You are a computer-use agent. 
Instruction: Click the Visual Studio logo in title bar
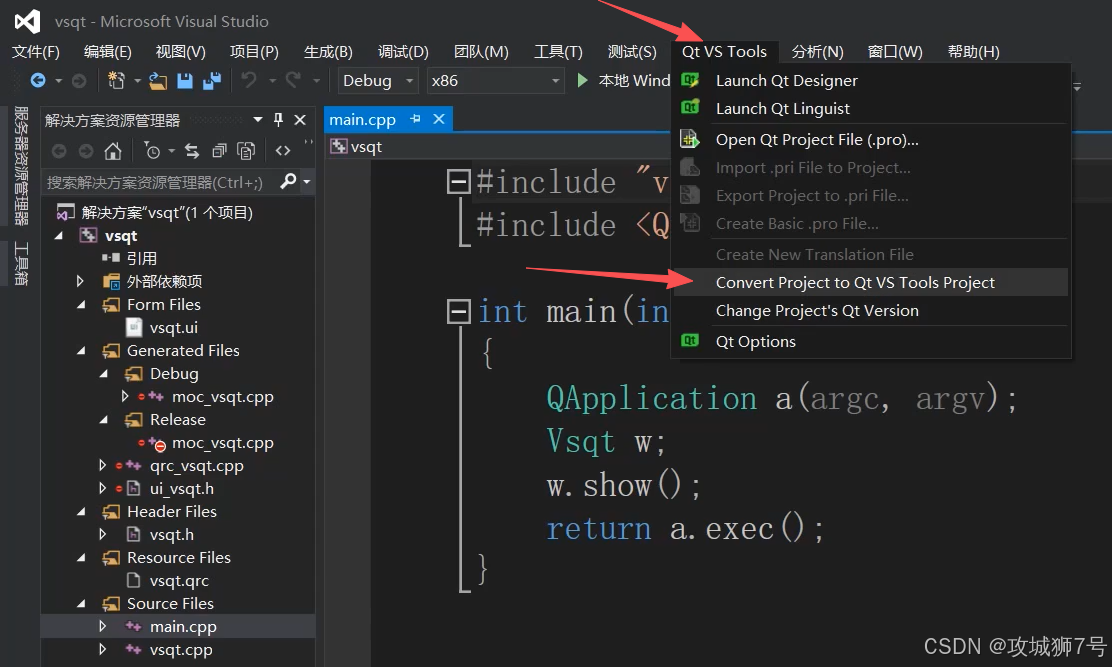pyautogui.click(x=27, y=21)
